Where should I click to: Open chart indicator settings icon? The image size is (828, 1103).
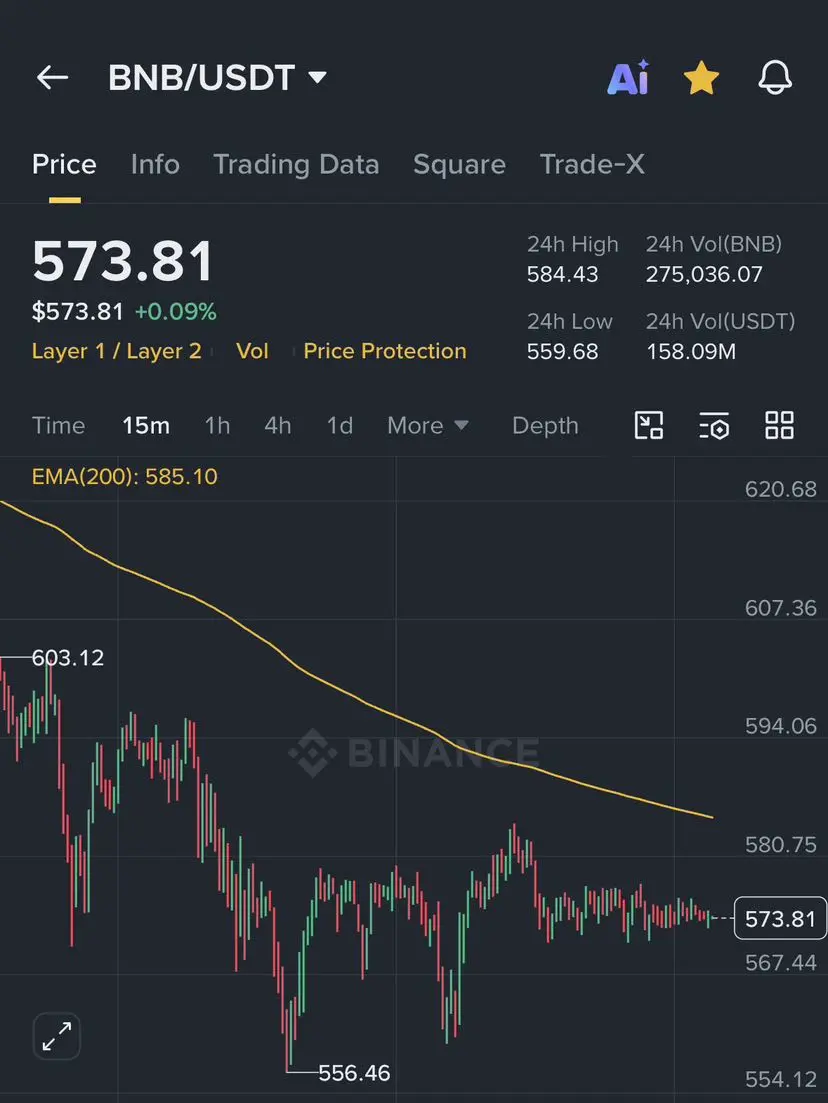(x=714, y=426)
